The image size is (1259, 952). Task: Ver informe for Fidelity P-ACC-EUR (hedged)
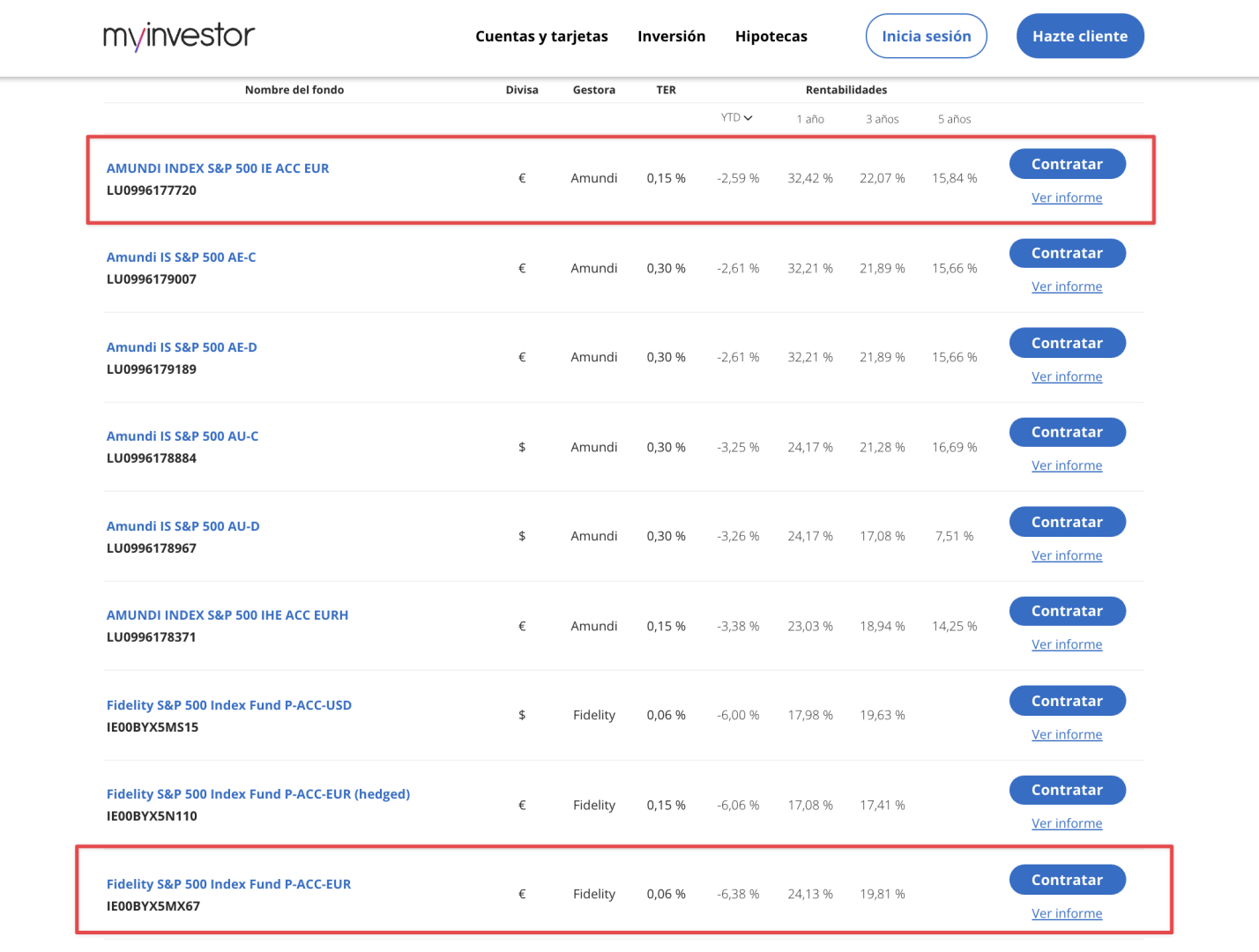point(1067,823)
